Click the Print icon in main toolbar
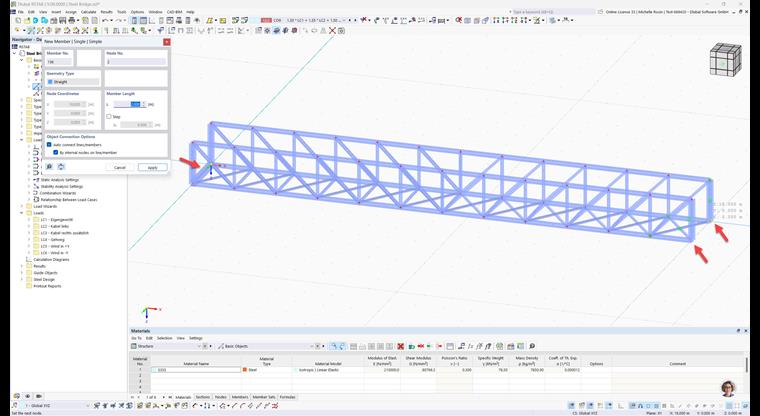The width and height of the screenshot is (760, 416). coord(72,20)
